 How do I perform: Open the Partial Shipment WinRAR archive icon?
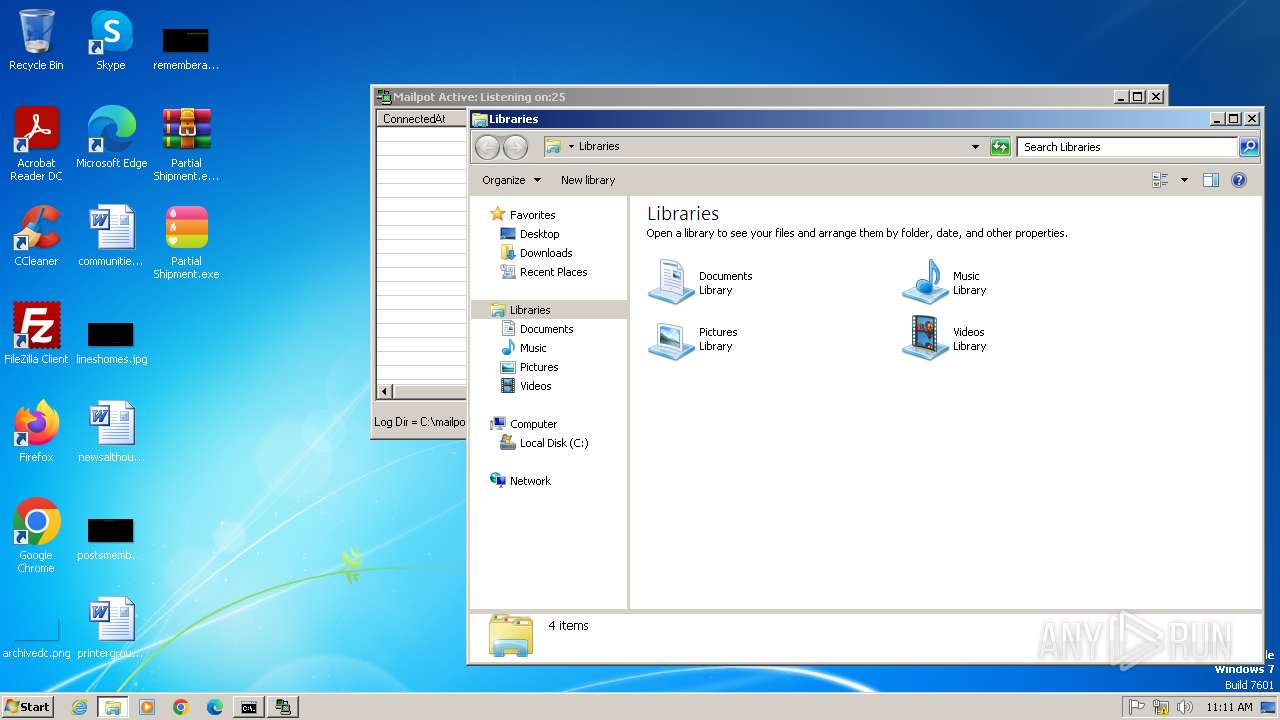[186, 144]
